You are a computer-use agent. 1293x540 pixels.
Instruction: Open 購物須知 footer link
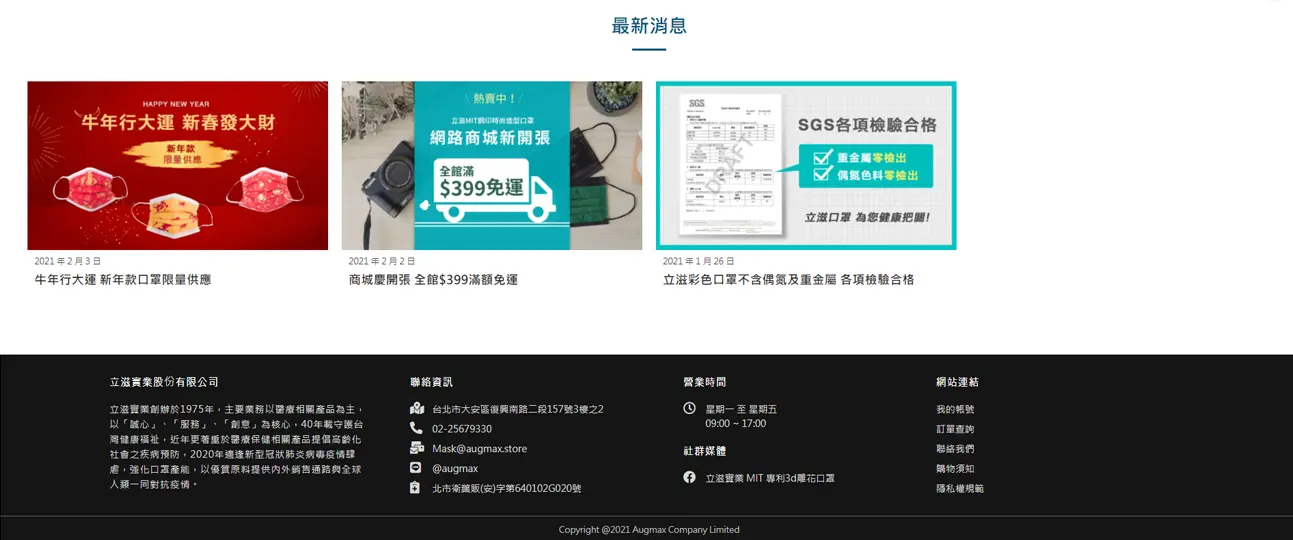coord(955,469)
